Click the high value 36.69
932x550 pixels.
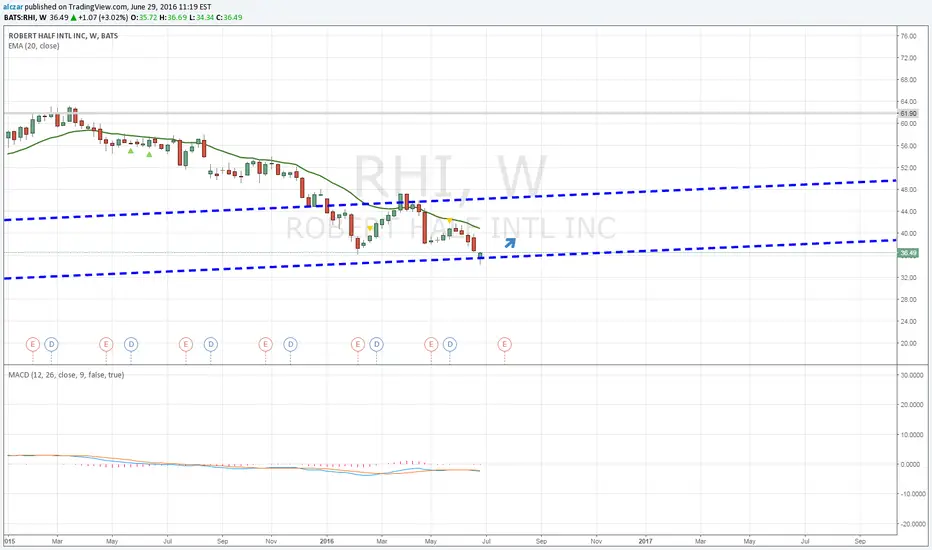click(177, 17)
